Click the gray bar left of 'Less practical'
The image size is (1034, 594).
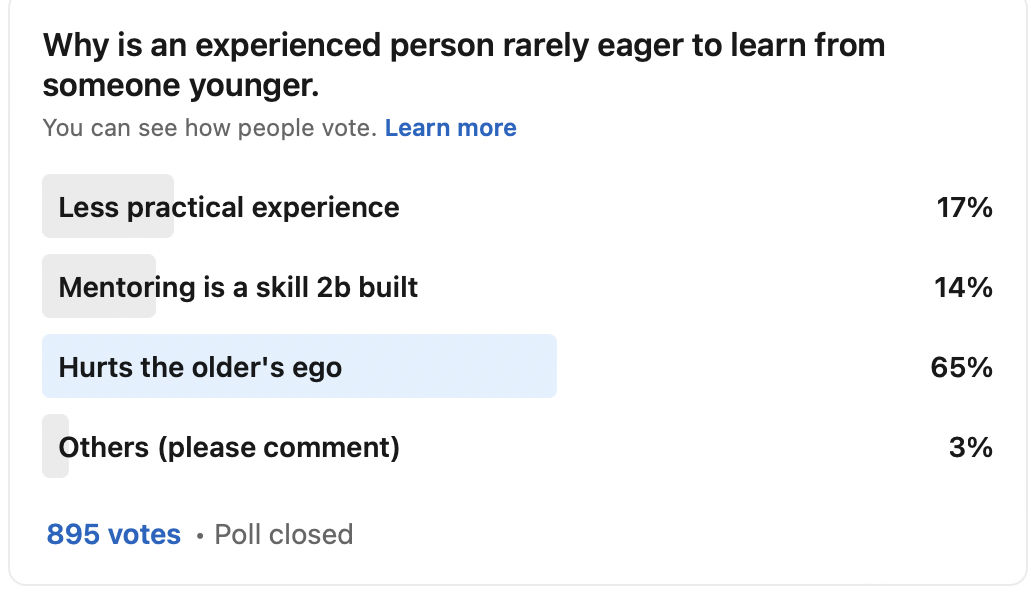pos(50,207)
